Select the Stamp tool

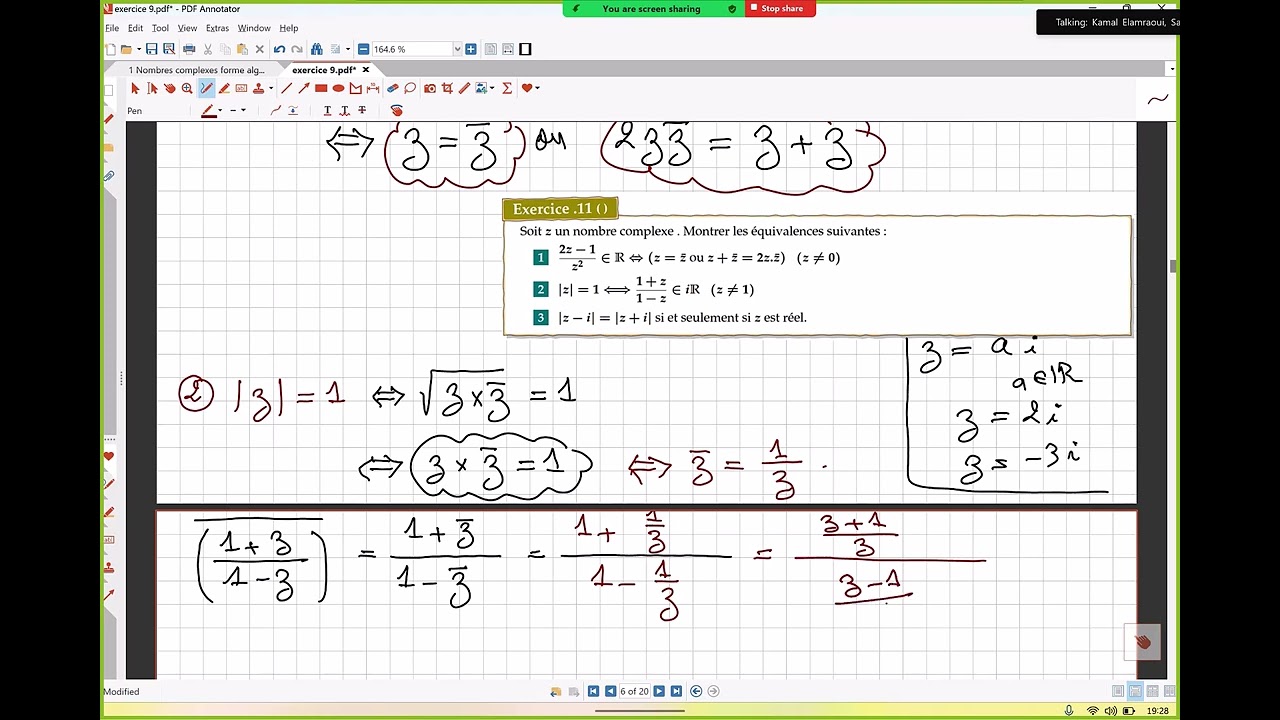pos(259,88)
